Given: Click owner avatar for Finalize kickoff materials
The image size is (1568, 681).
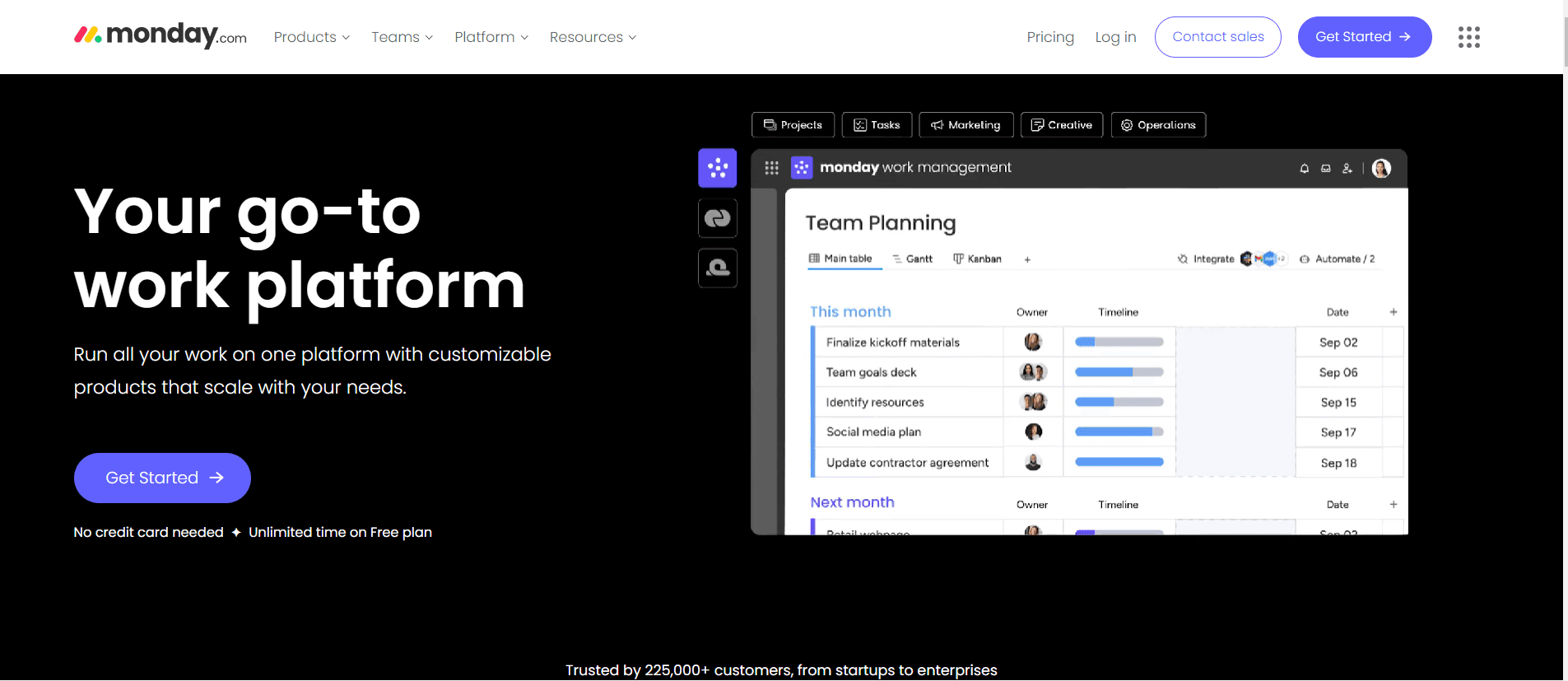Looking at the screenshot, I should tap(1033, 342).
